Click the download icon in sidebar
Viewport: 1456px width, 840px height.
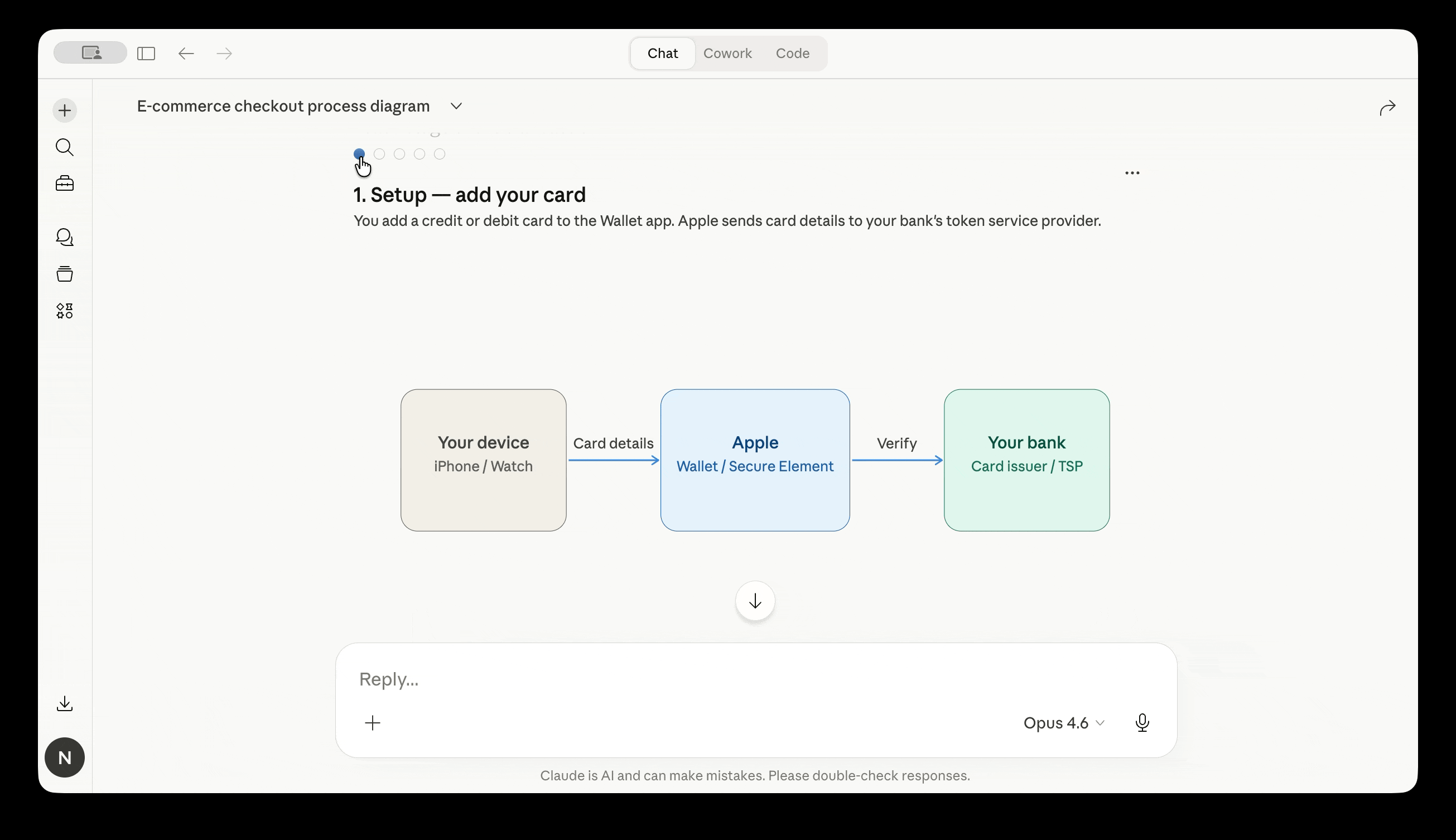pos(65,703)
